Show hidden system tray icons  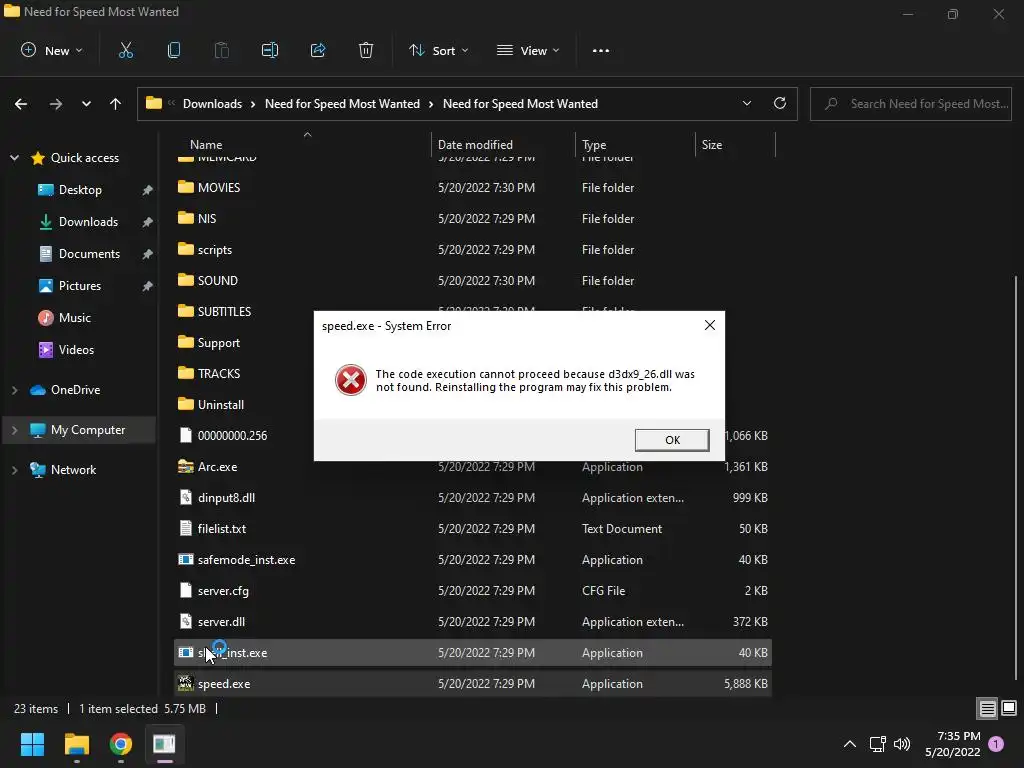click(850, 744)
